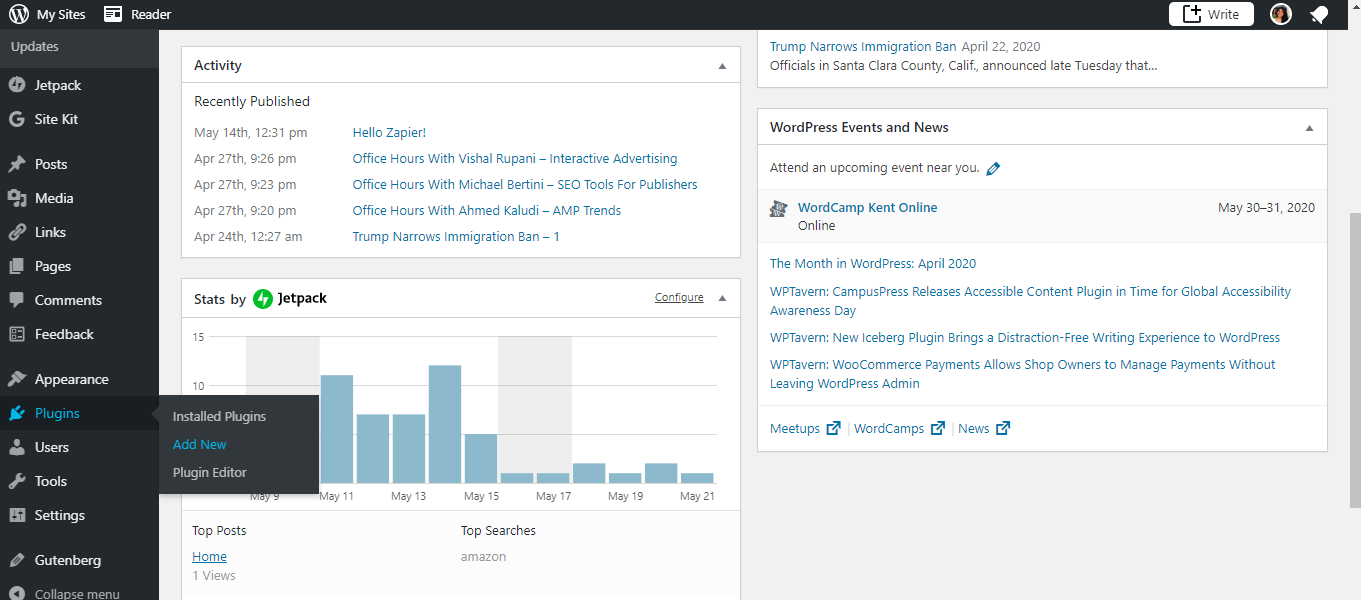
Task: Open The Month in WordPress: April 2020
Action: click(x=873, y=263)
